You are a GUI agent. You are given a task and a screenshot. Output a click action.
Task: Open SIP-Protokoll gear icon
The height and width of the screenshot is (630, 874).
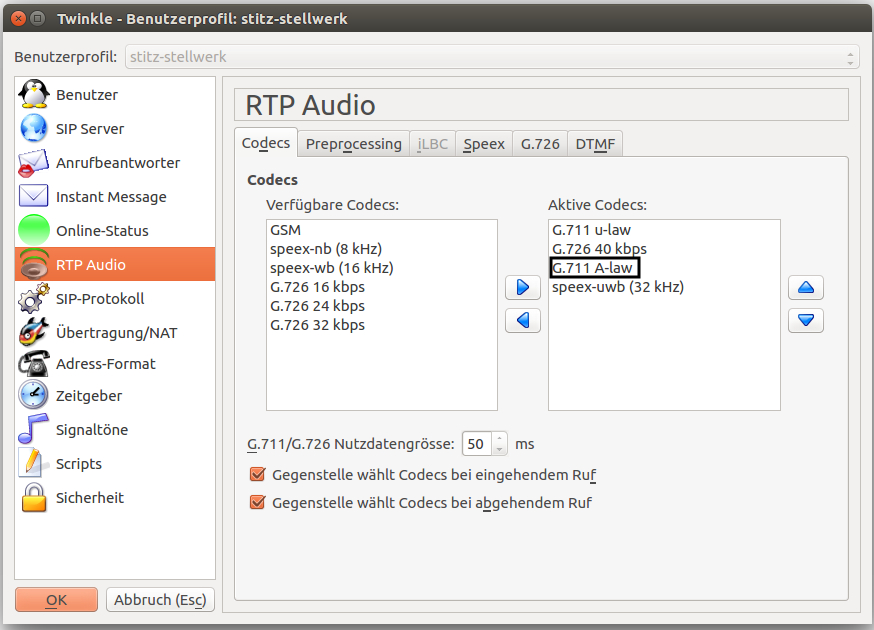[x=34, y=298]
